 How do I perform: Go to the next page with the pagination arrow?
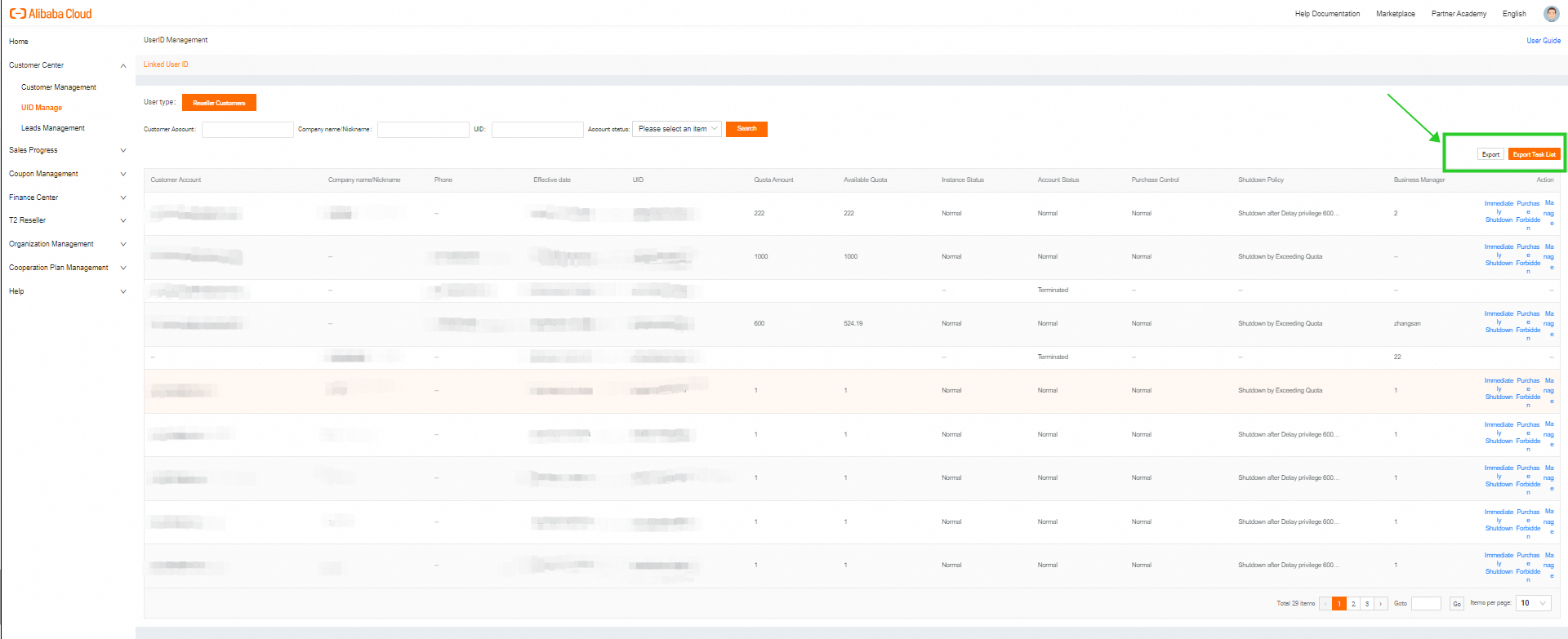[x=1381, y=604]
